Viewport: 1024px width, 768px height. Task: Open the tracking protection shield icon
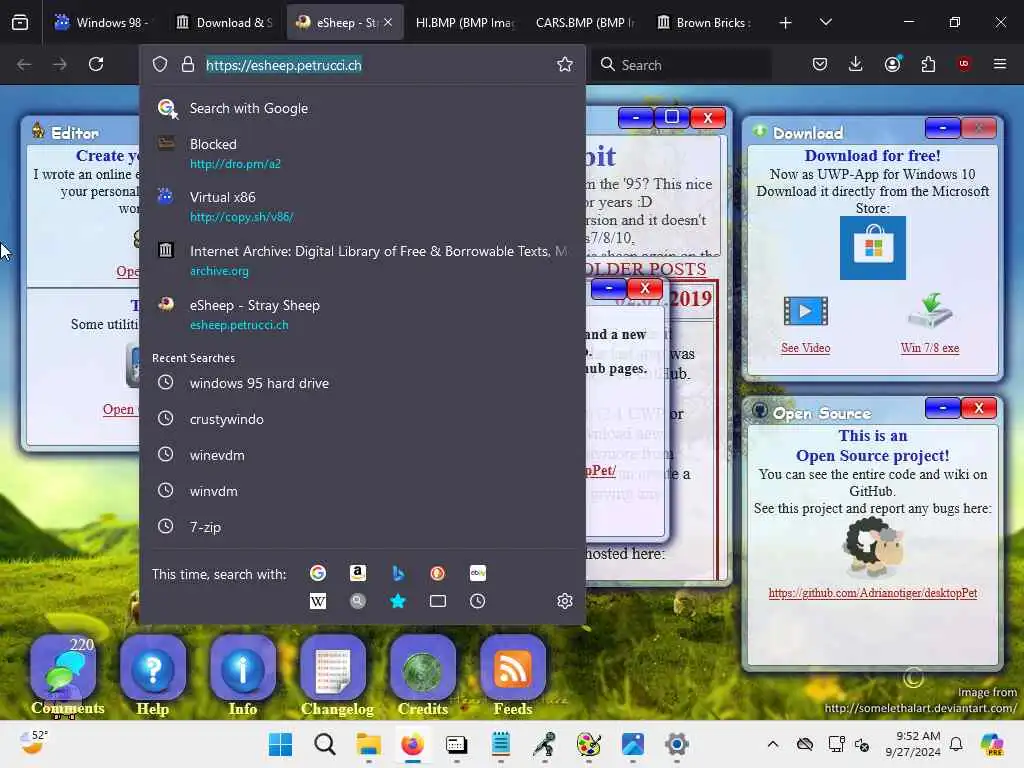(x=160, y=64)
